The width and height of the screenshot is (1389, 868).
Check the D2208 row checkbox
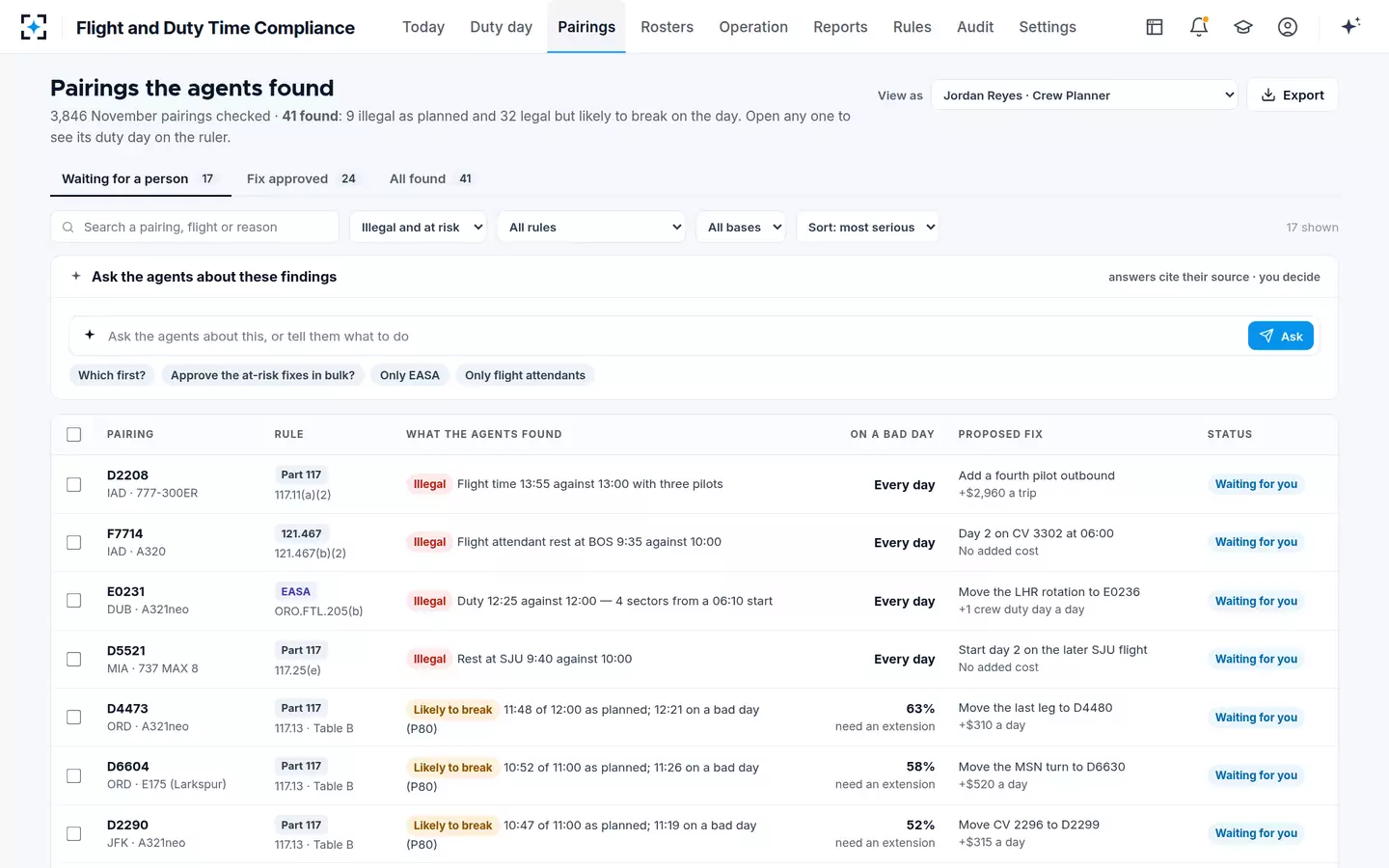[x=74, y=484]
